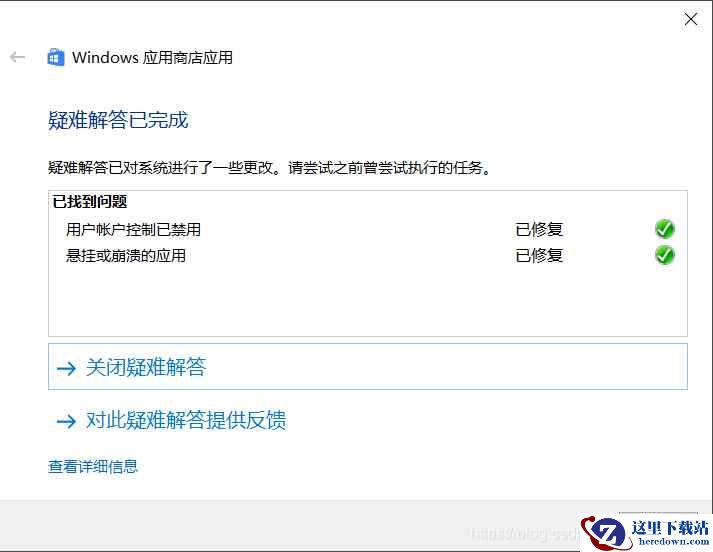Viewport: 713px width, 552px height.
Task: Click the heredown.com watermark text
Action: (674, 542)
